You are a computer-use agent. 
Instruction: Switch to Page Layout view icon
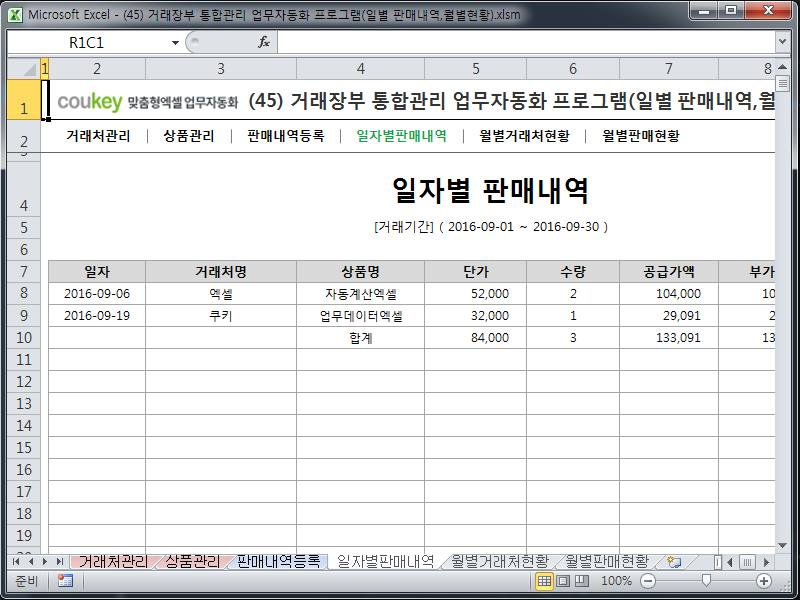click(x=563, y=581)
